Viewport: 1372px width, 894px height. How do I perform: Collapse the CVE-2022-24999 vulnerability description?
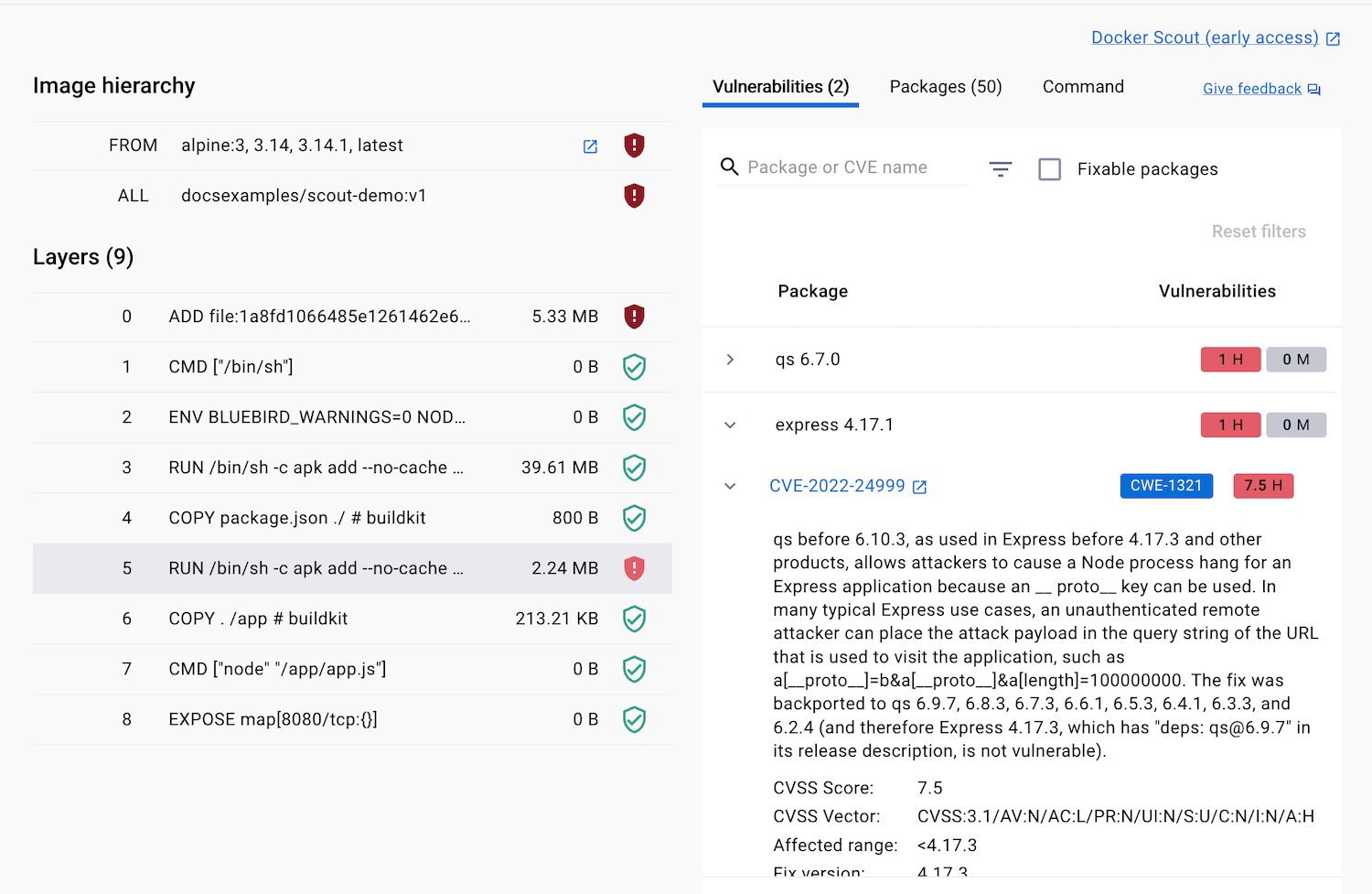click(x=729, y=486)
